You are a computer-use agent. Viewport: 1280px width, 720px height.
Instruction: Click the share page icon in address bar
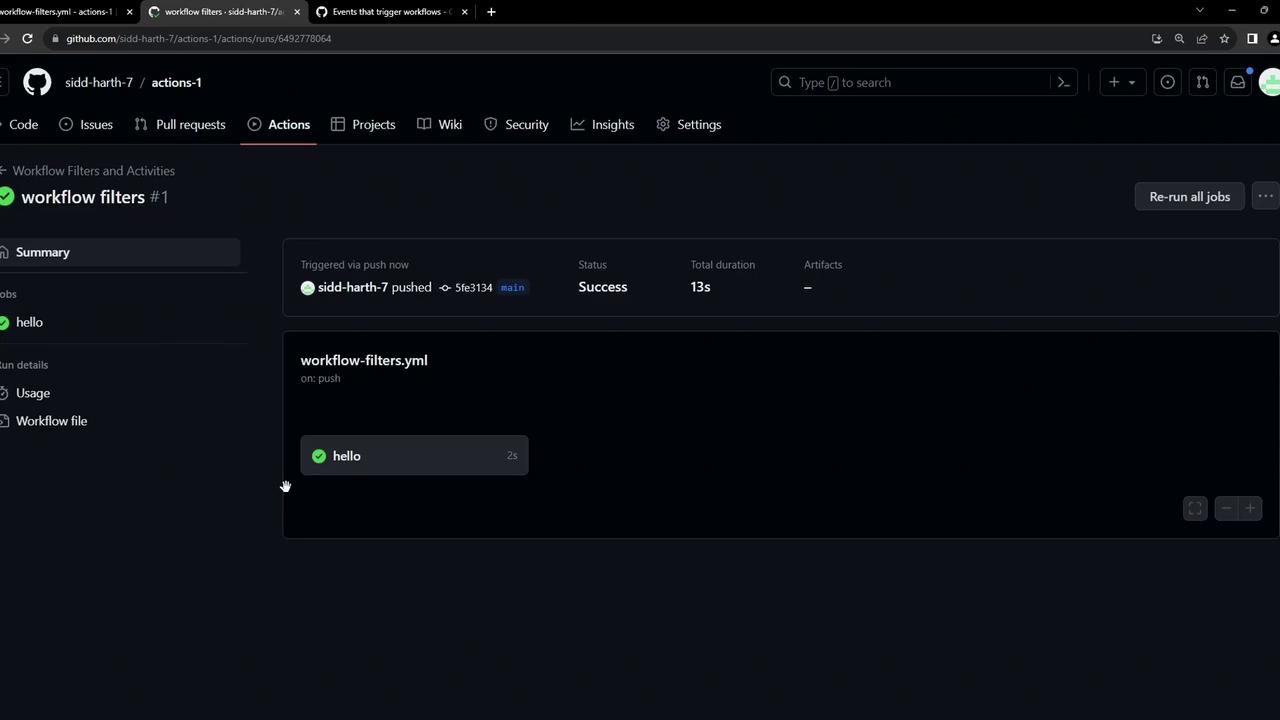point(1202,38)
